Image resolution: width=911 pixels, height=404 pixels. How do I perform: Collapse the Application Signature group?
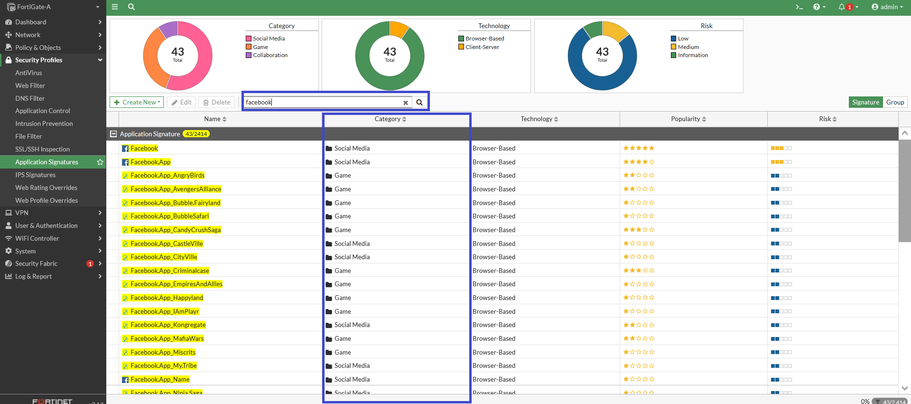pyautogui.click(x=113, y=133)
